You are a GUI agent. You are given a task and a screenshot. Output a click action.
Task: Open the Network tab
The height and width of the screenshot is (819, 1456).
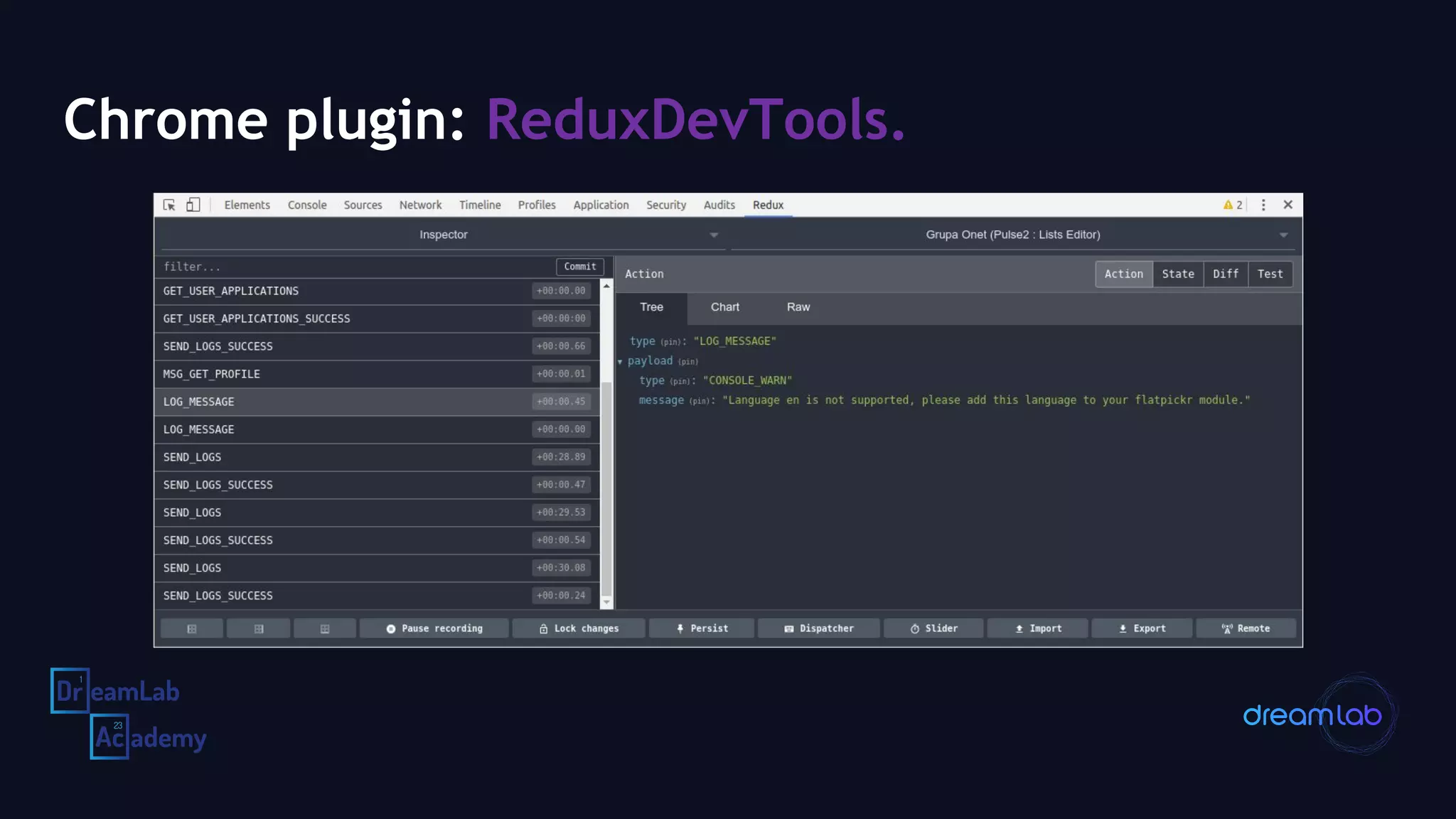pos(420,205)
